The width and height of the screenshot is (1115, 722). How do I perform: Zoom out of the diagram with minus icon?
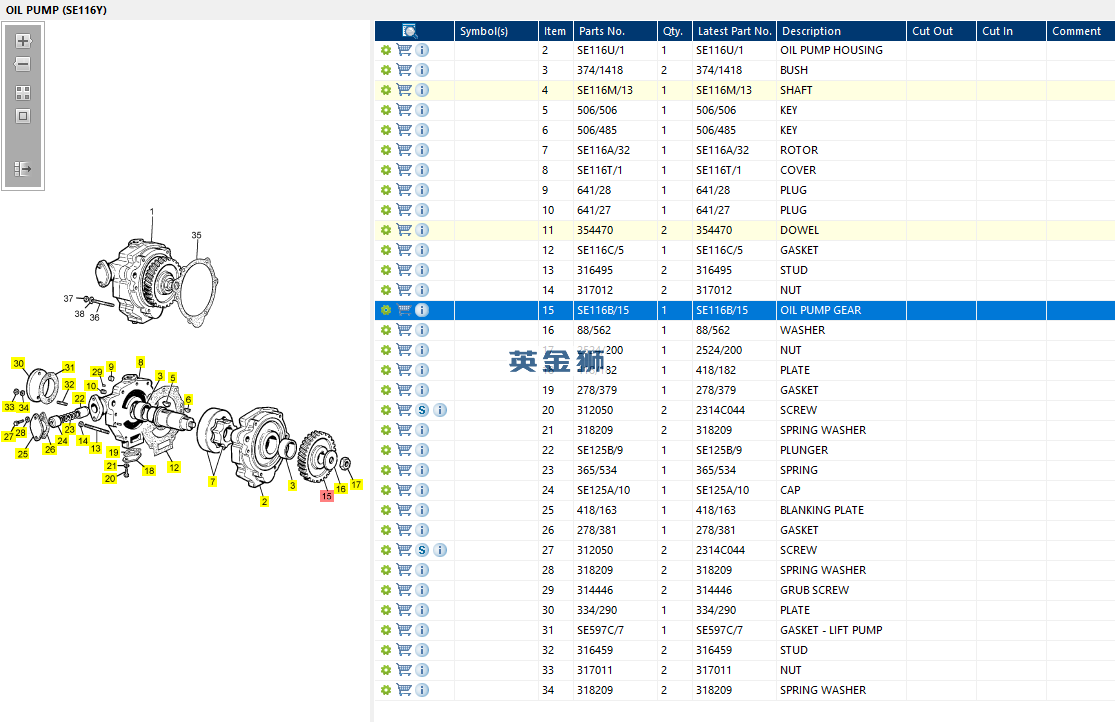[23, 64]
